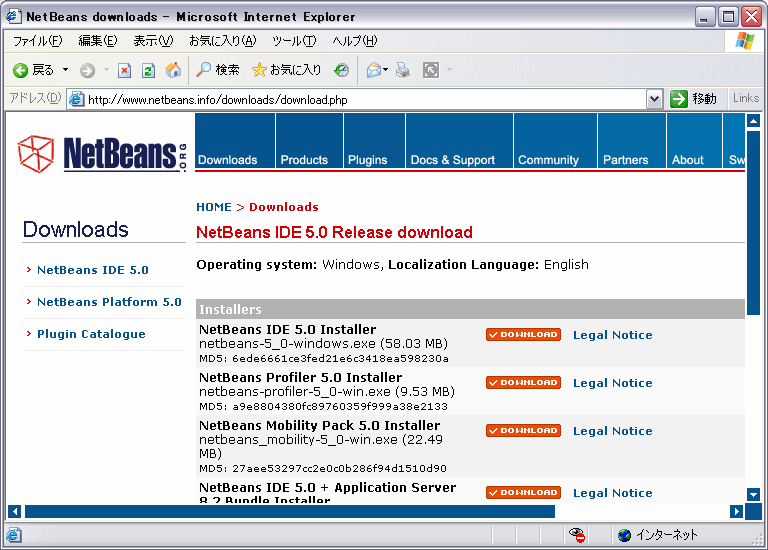Click netbeans-profiler-5_0-win.exe file name text

point(295,392)
